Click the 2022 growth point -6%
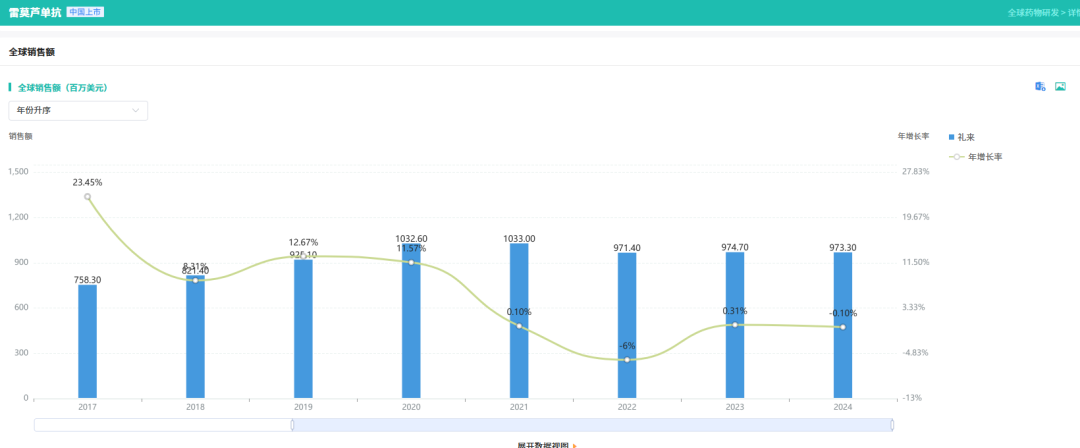 (x=627, y=360)
